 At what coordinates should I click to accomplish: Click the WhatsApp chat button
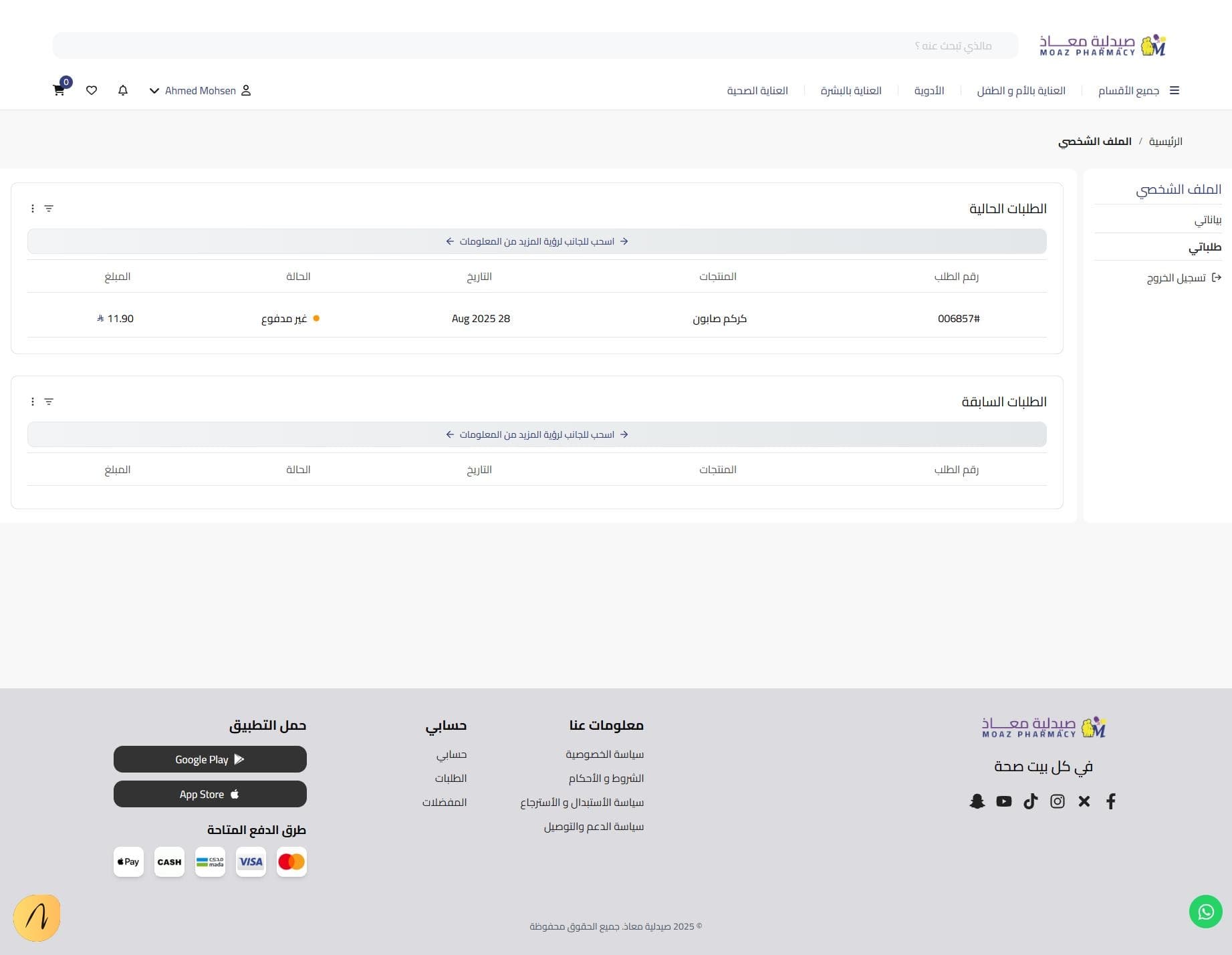pos(1205,912)
